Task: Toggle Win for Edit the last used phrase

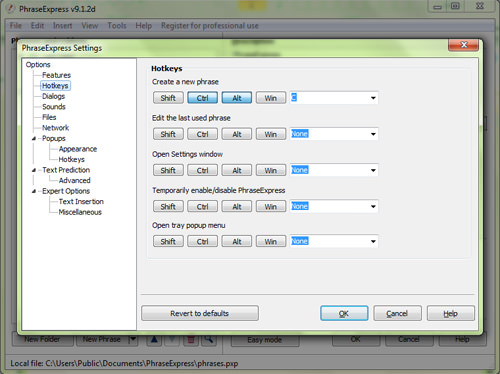Action: [271, 134]
